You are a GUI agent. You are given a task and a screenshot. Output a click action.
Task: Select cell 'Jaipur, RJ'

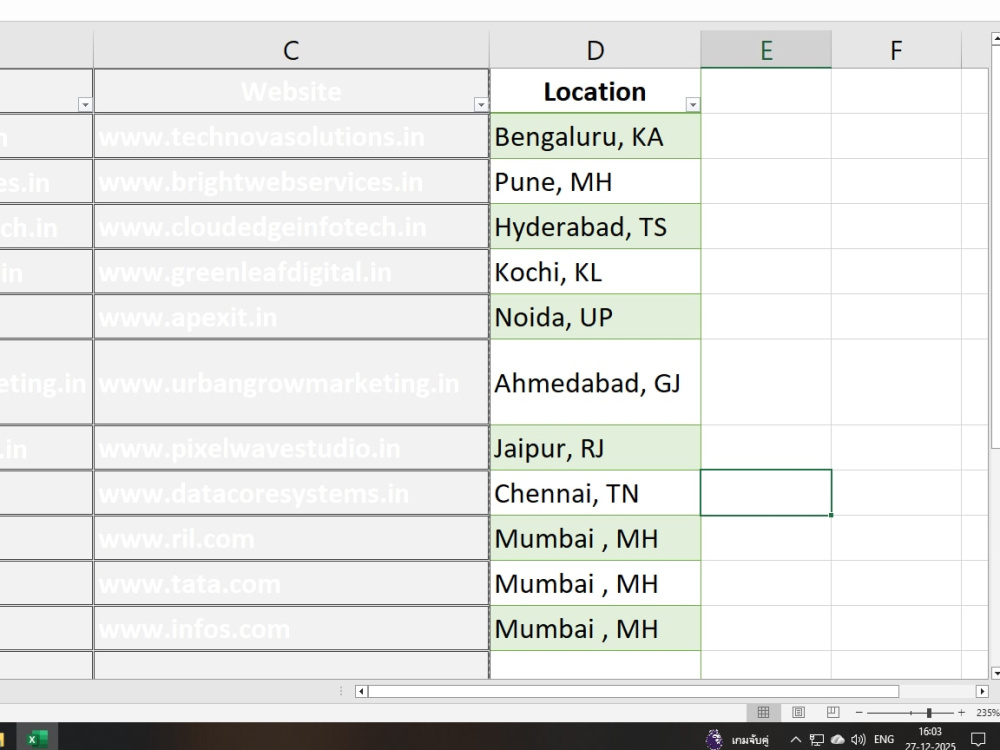[595, 448]
